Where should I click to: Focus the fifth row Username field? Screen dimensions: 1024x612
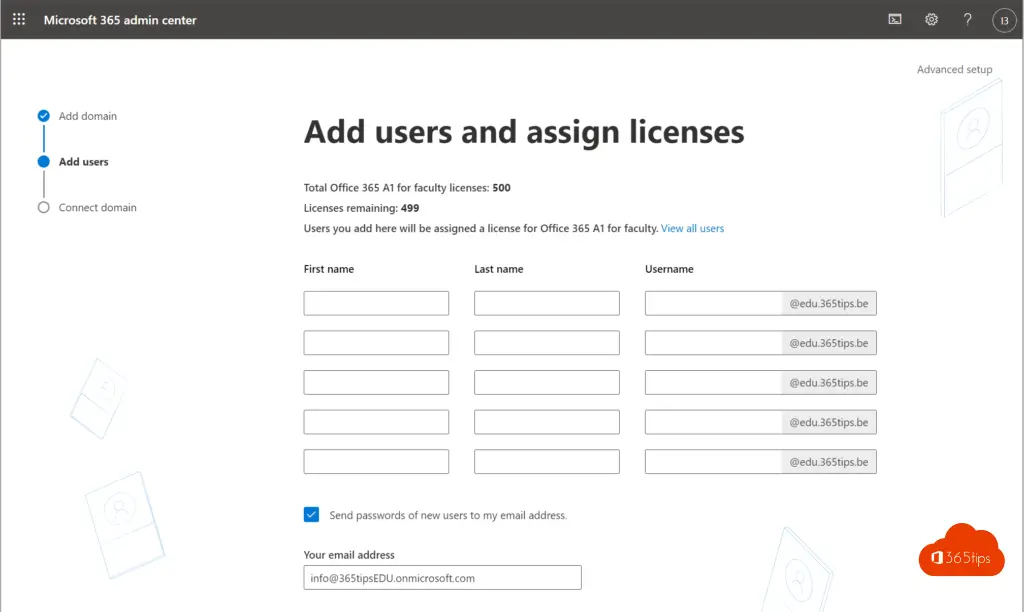714,462
